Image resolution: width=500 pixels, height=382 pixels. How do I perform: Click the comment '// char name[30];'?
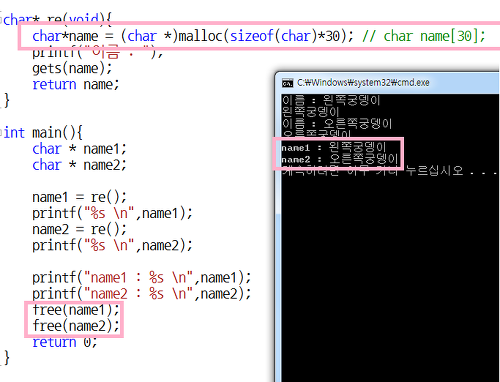pyautogui.click(x=424, y=36)
